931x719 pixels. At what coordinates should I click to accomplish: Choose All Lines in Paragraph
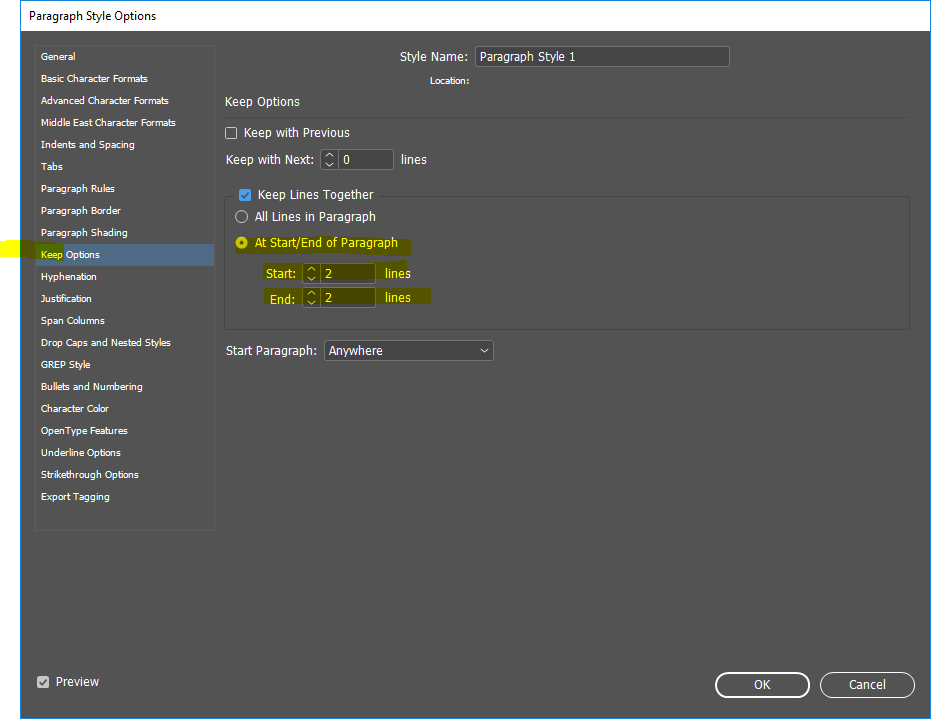point(242,217)
